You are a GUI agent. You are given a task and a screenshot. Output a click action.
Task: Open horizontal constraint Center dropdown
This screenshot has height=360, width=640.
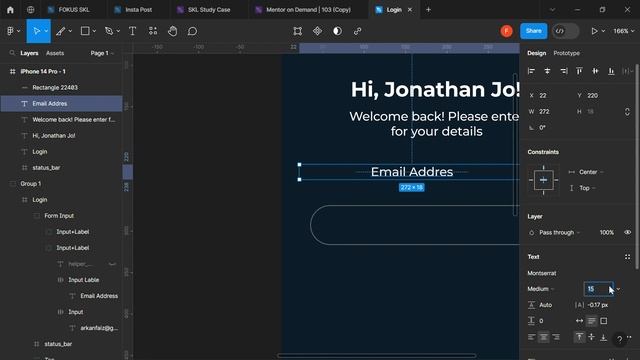[x=591, y=172]
